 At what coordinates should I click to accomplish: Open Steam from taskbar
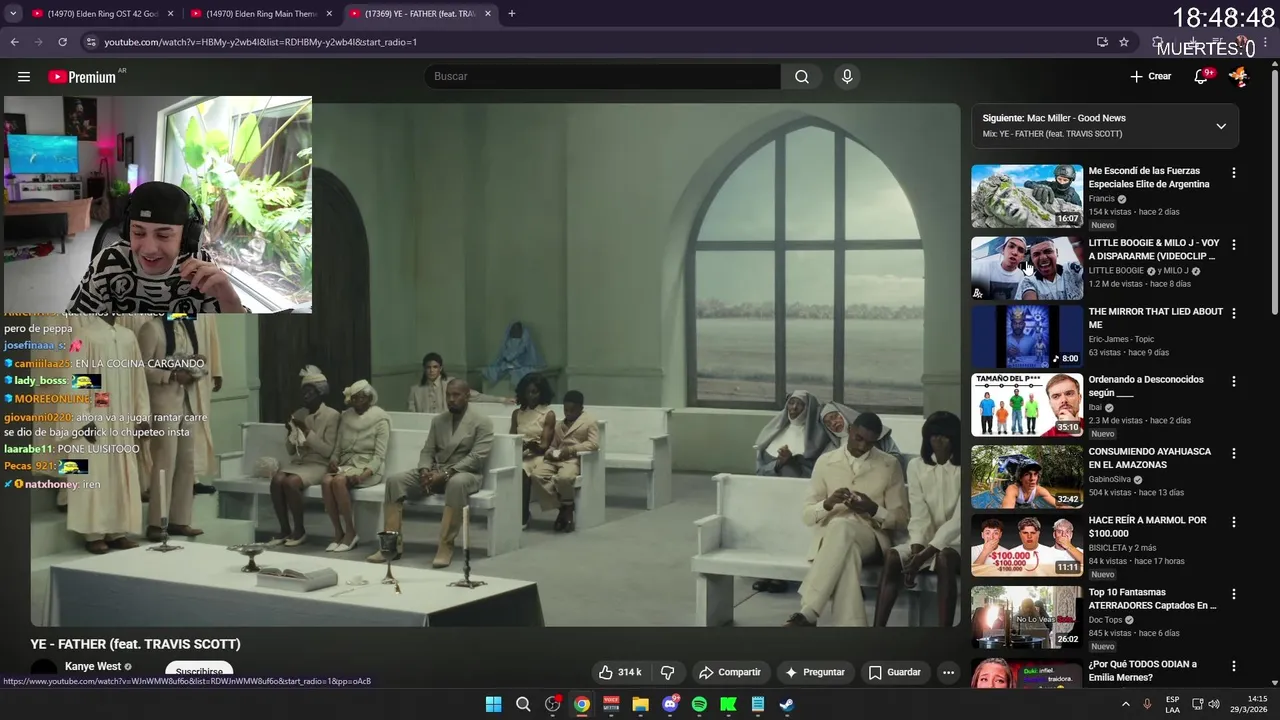pyautogui.click(x=787, y=704)
